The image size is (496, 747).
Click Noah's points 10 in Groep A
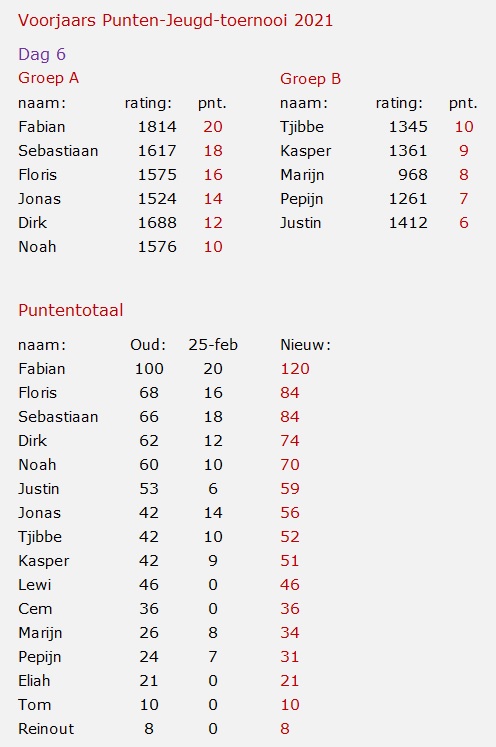(x=213, y=247)
